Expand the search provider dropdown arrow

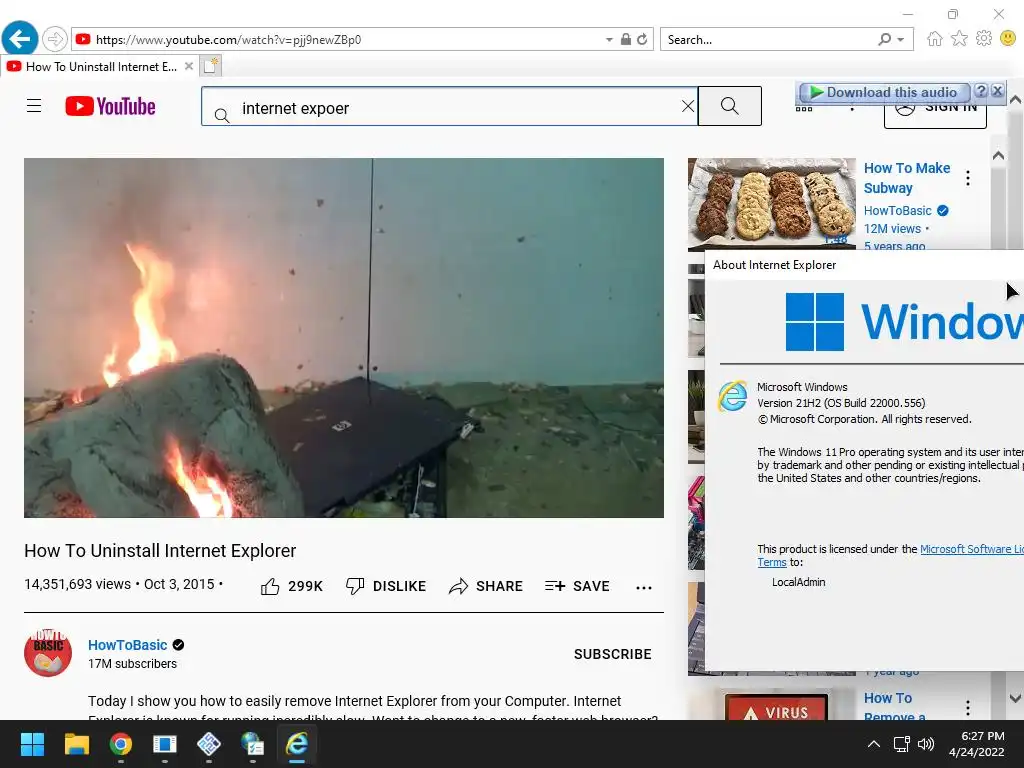coord(901,40)
